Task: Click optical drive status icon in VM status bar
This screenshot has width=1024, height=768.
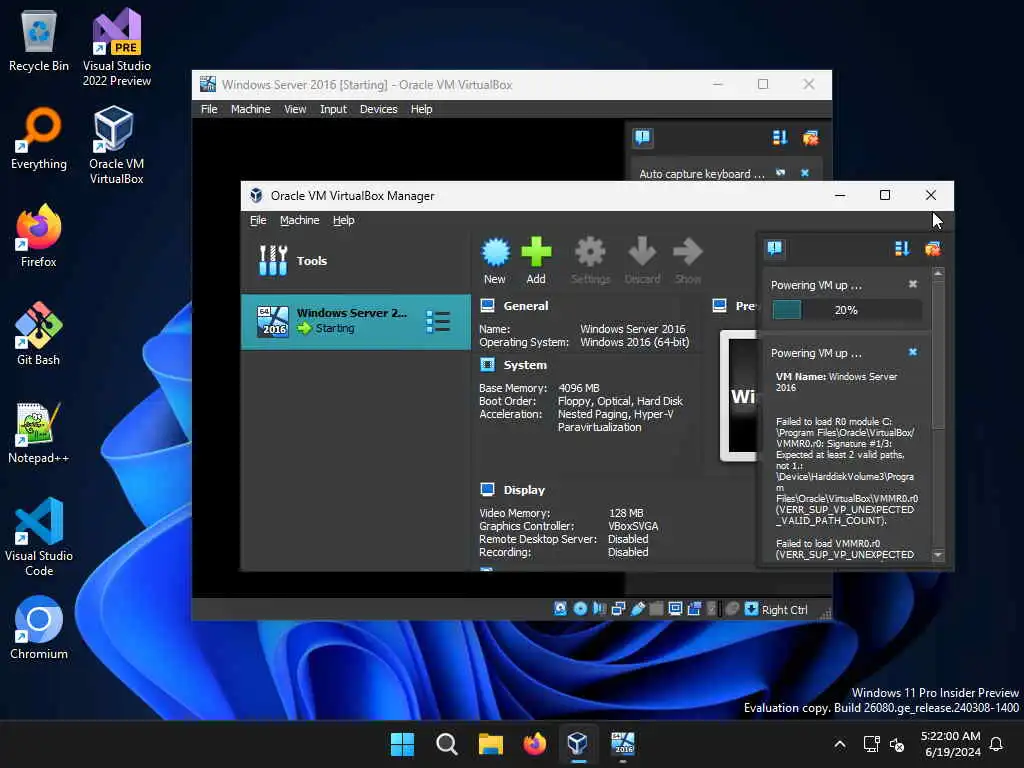Action: (580, 609)
